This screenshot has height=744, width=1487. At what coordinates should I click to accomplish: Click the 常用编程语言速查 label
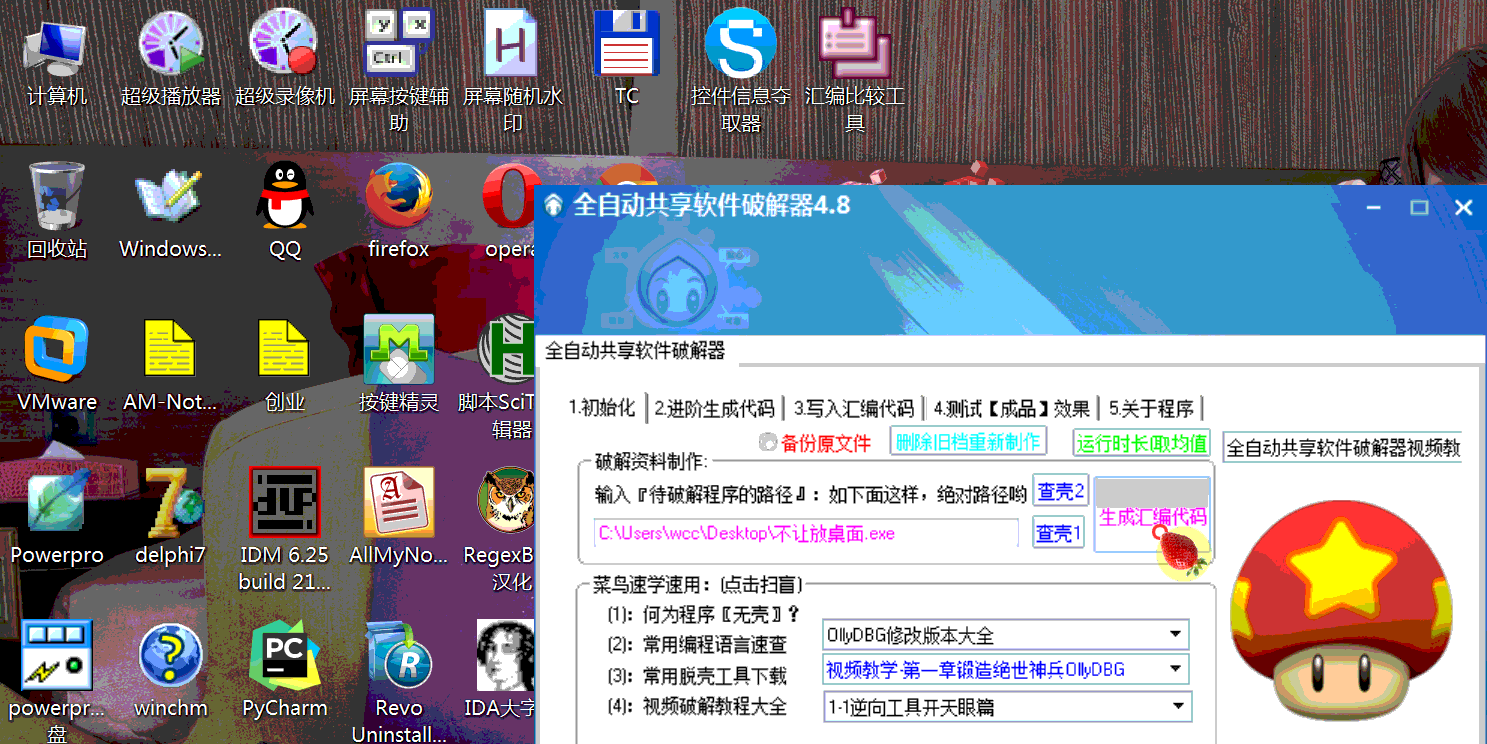tap(697, 645)
